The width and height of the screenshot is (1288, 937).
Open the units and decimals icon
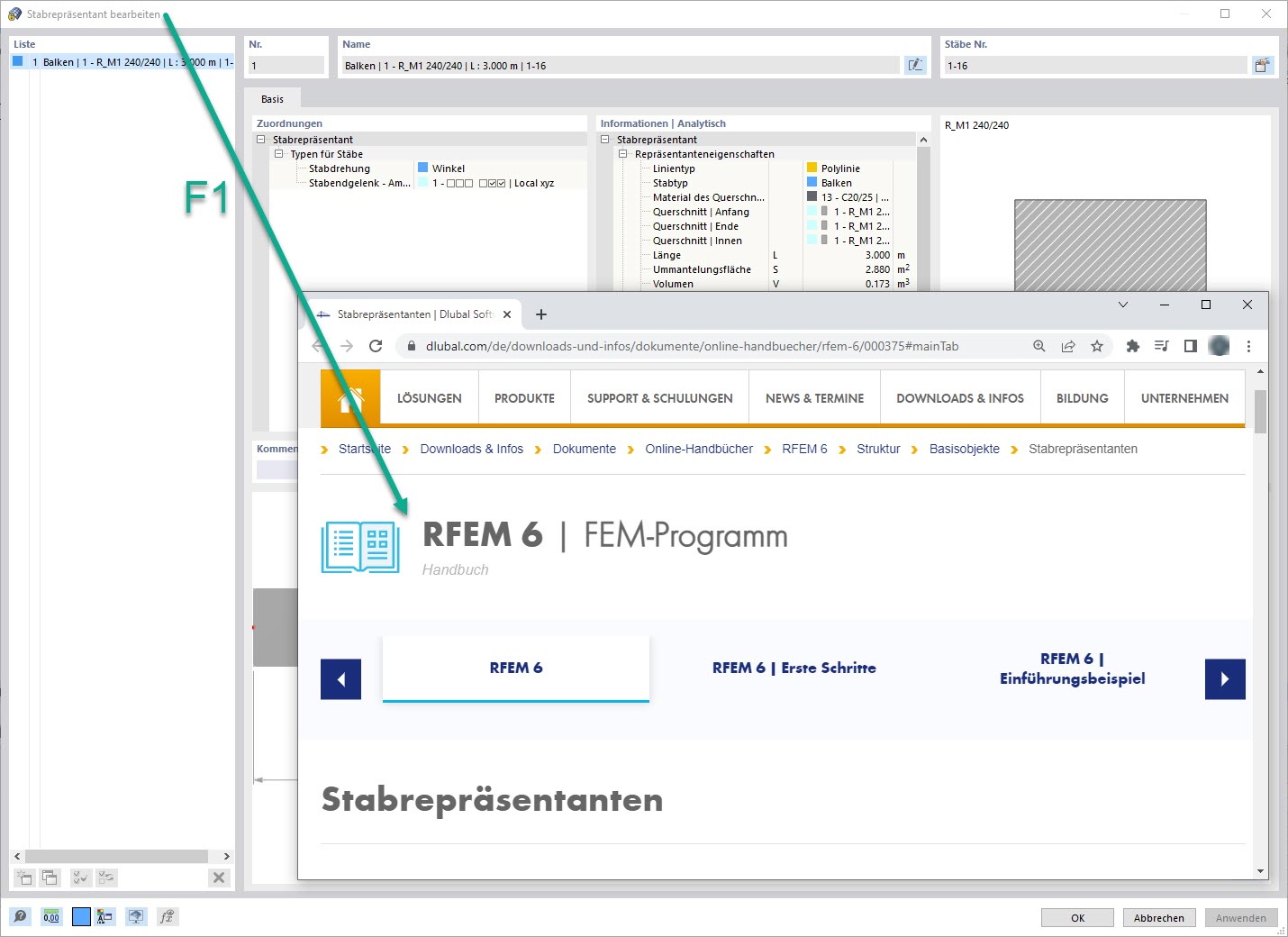coord(51,917)
